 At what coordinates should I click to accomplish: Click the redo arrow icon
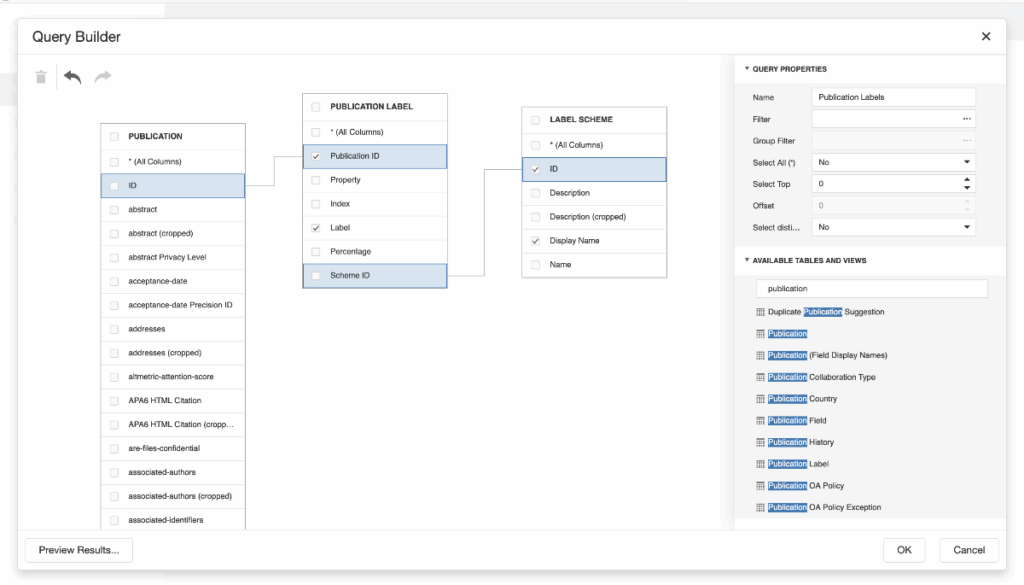click(102, 77)
